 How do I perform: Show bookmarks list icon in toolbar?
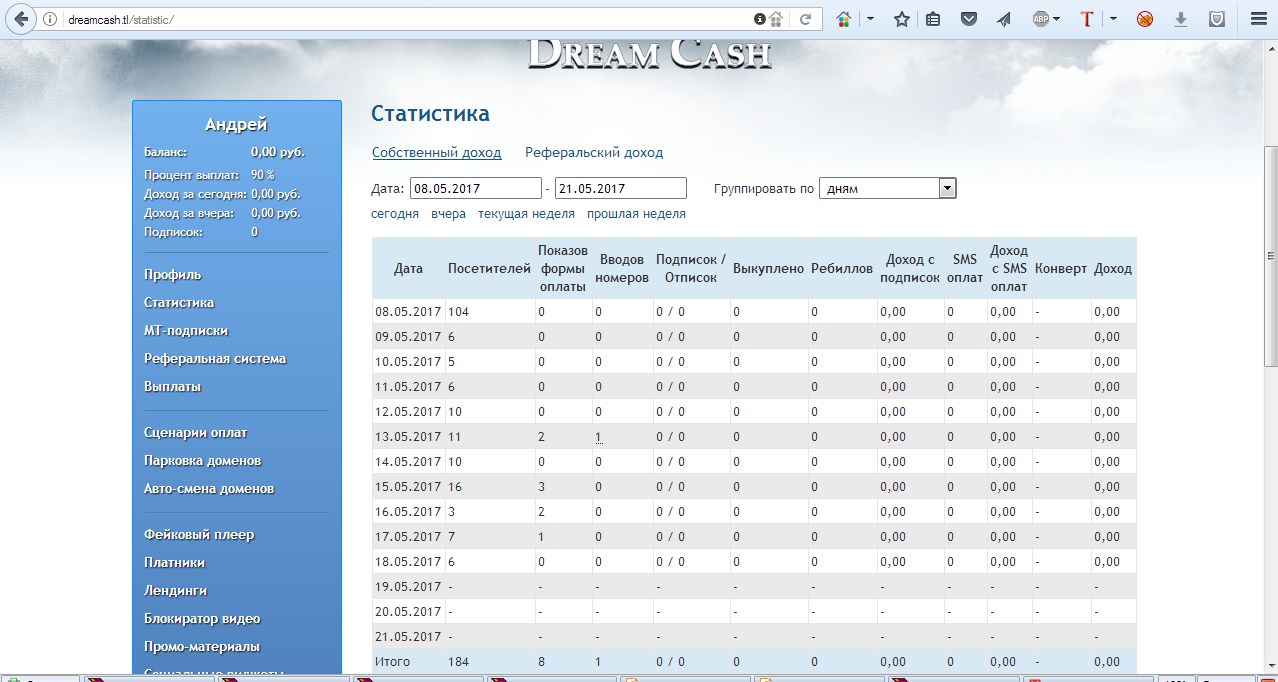click(933, 19)
